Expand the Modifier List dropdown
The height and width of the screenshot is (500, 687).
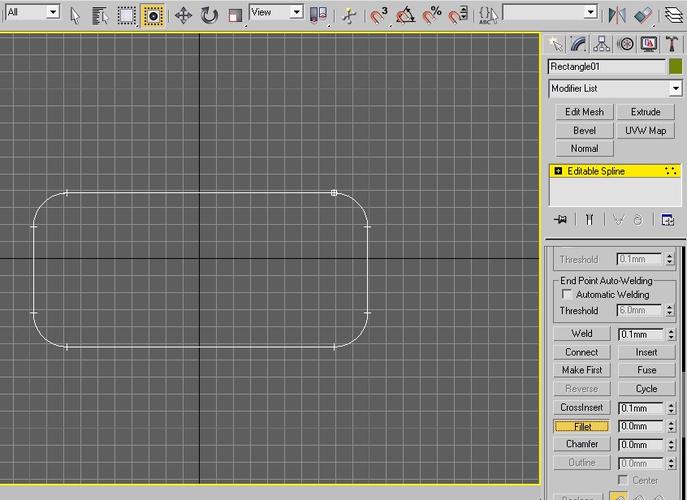[675, 89]
